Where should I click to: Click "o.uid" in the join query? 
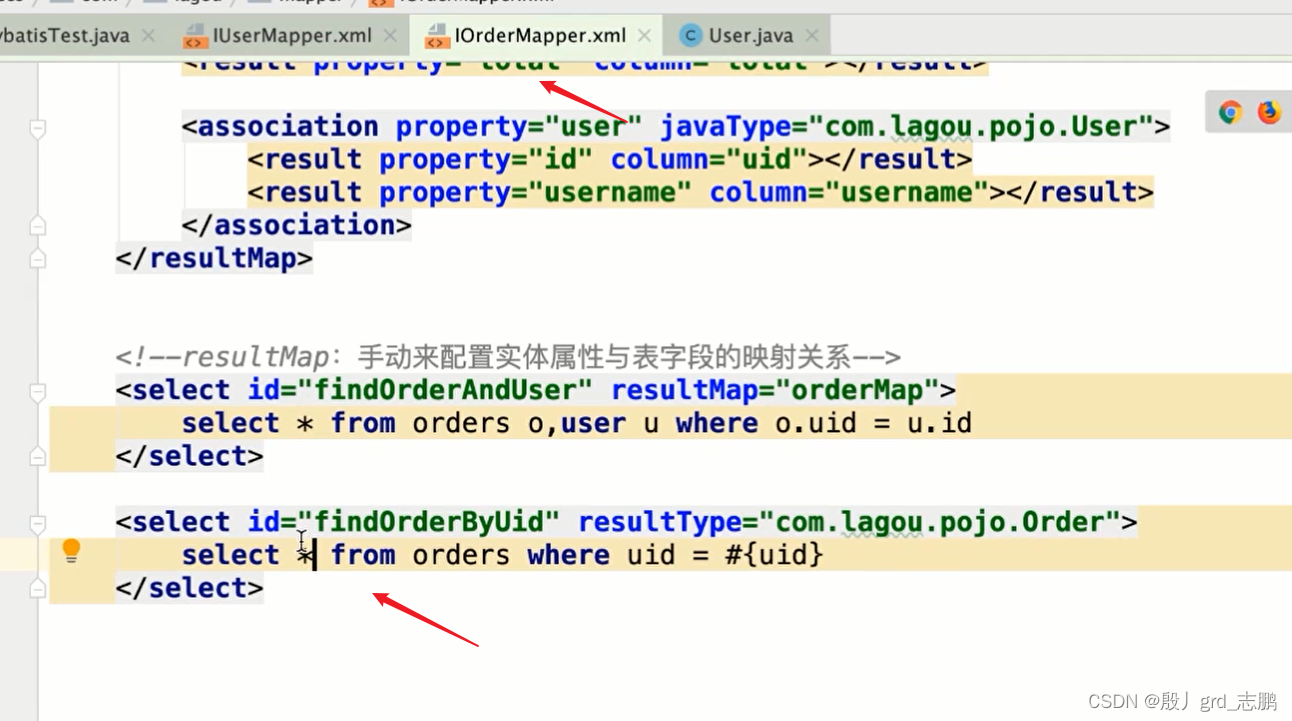pos(816,423)
